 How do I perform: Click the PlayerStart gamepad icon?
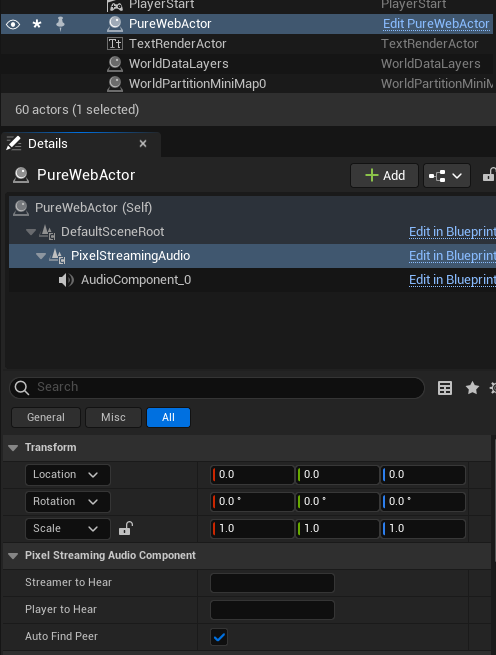(114, 6)
